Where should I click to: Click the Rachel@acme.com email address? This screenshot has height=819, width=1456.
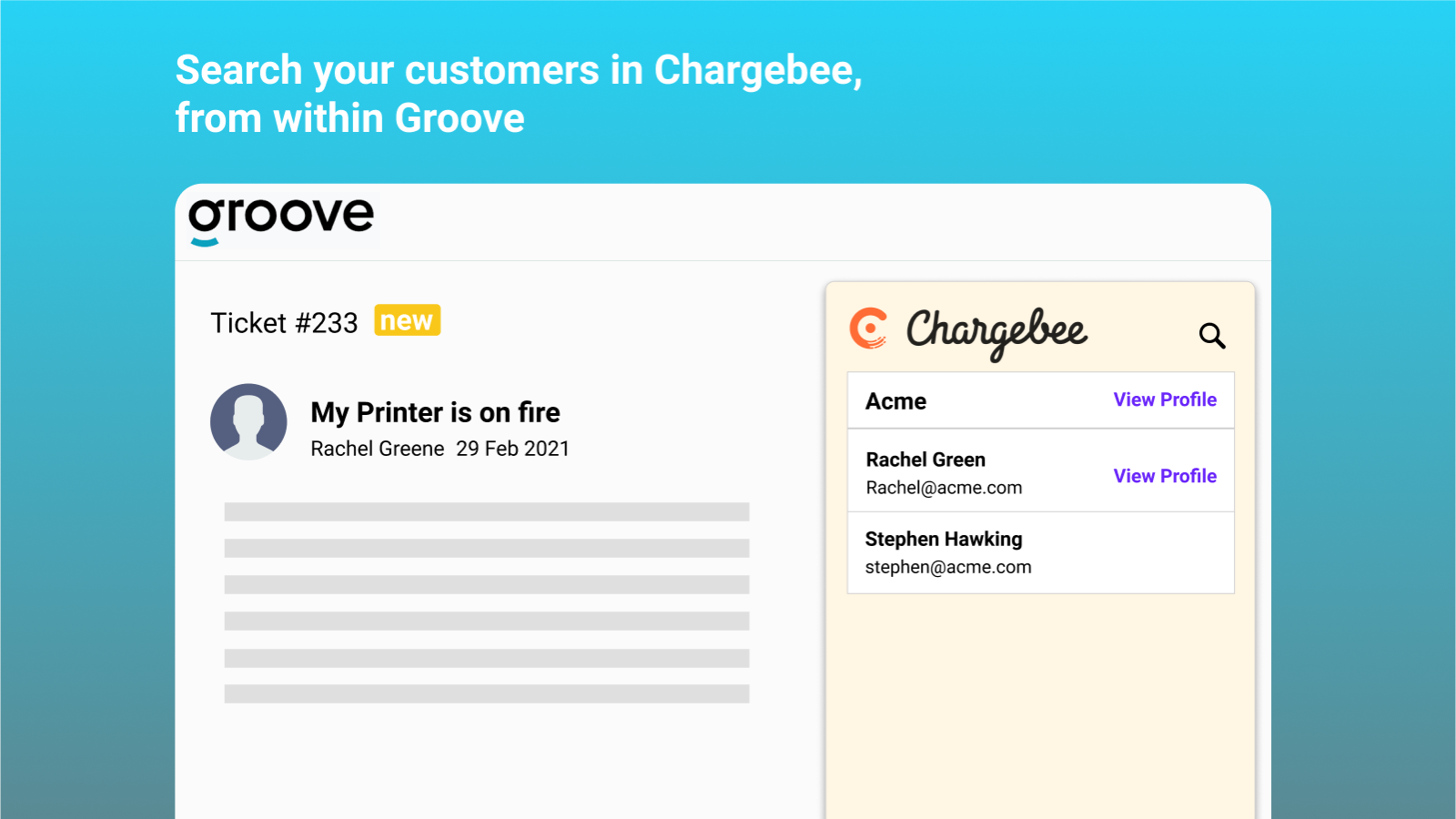944,488
